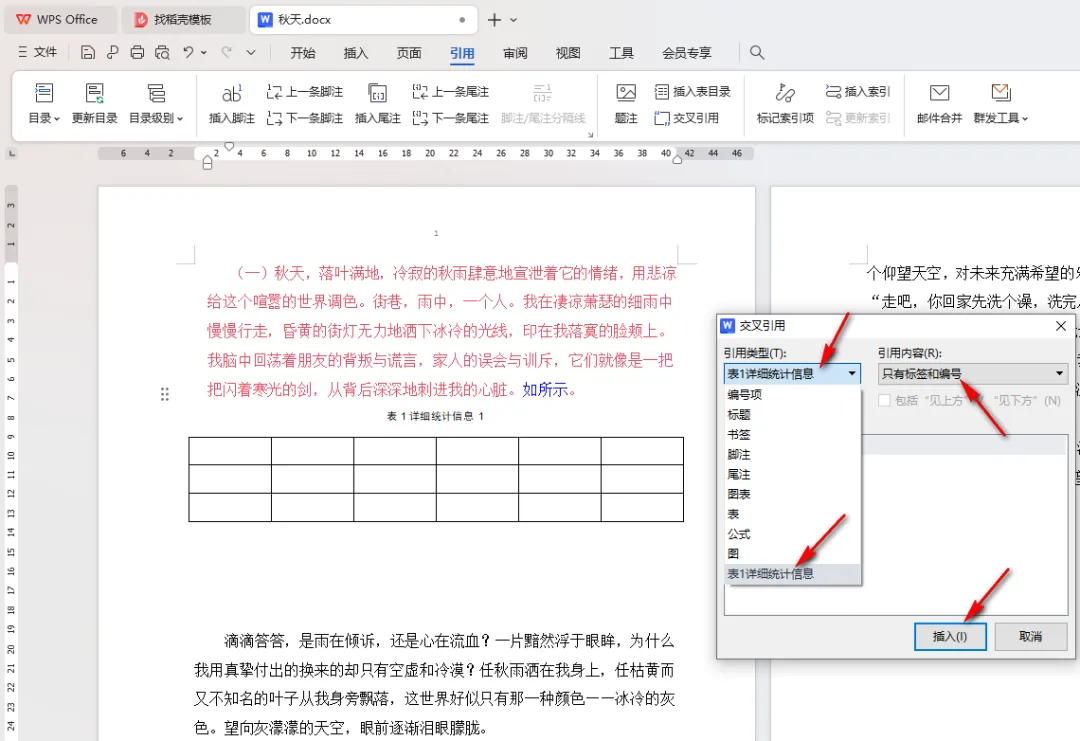The image size is (1080, 741).
Task: Open the footnote settings dialog launcher
Action: (x=590, y=135)
